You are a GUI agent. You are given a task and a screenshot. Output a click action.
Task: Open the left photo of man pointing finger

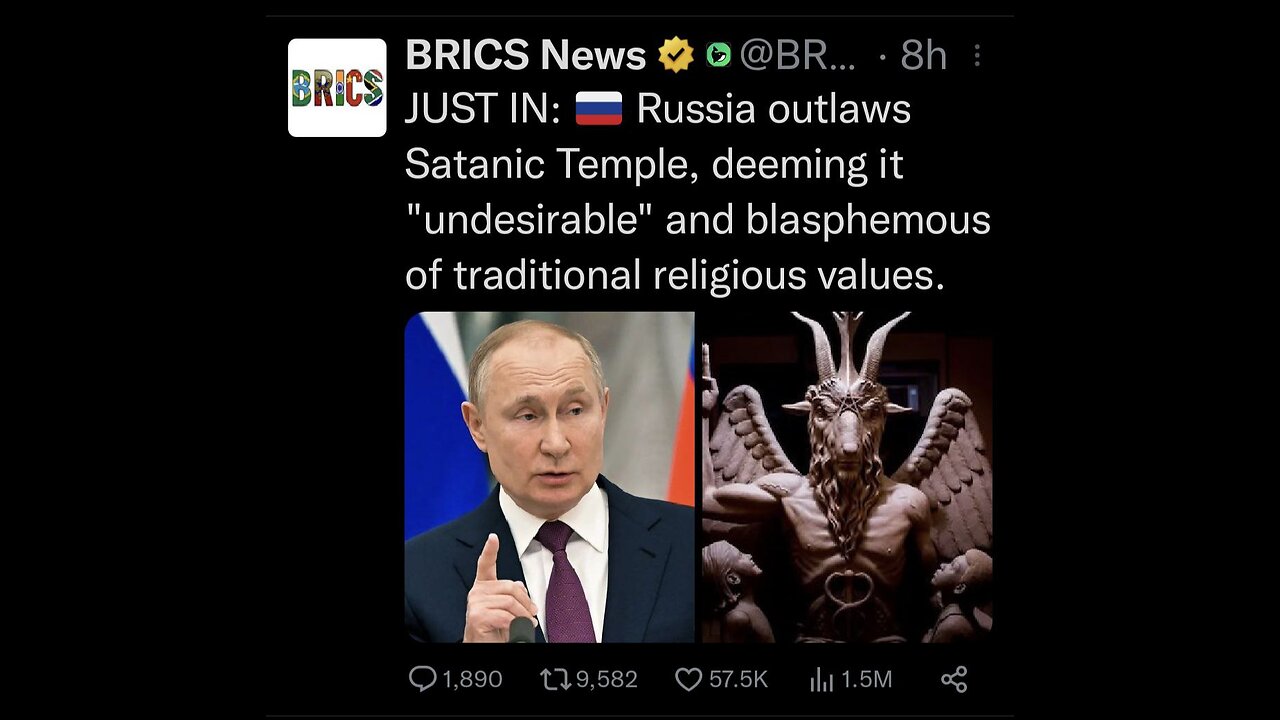549,477
